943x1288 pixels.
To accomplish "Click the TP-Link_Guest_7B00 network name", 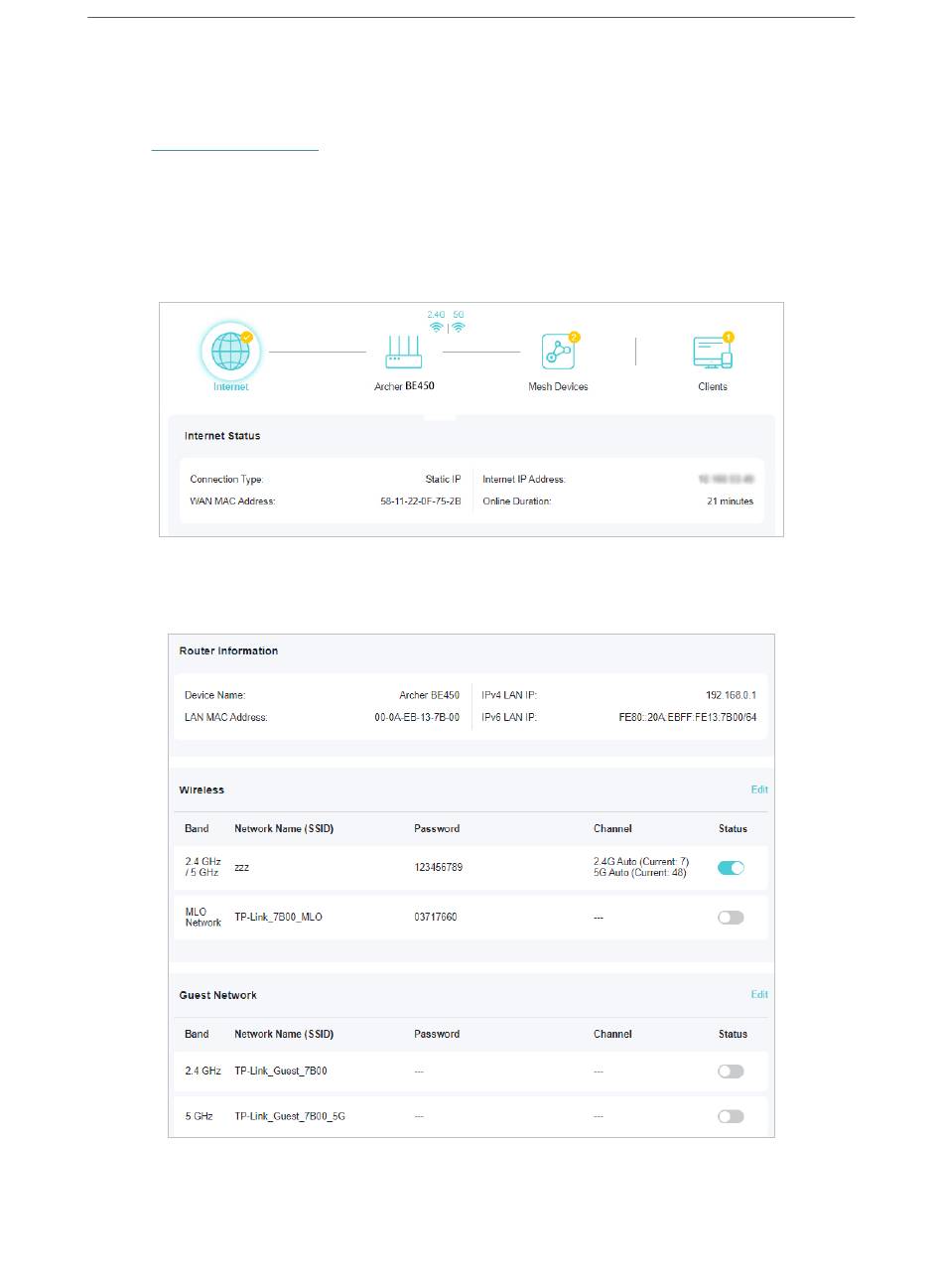I will (x=281, y=1072).
